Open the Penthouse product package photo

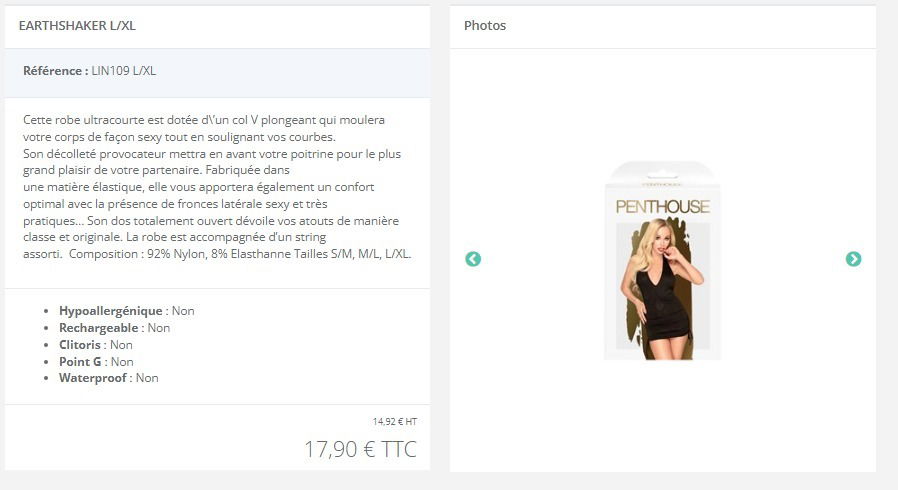pos(663,260)
